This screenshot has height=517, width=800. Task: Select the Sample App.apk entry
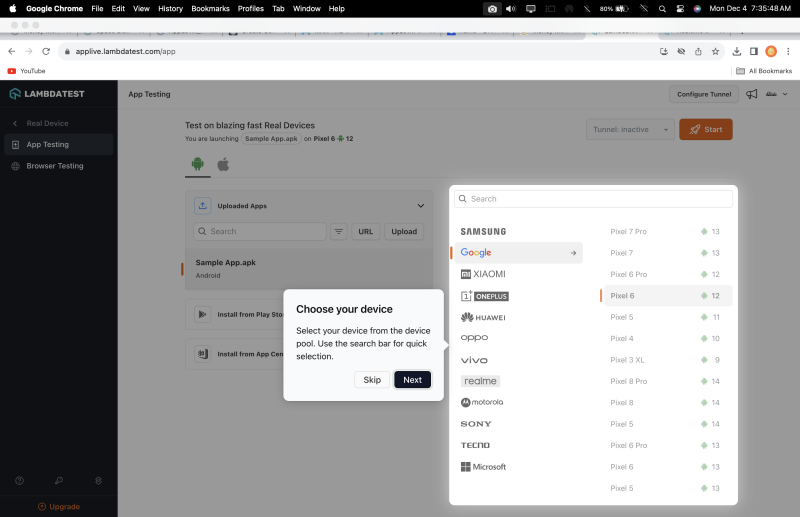(x=309, y=269)
